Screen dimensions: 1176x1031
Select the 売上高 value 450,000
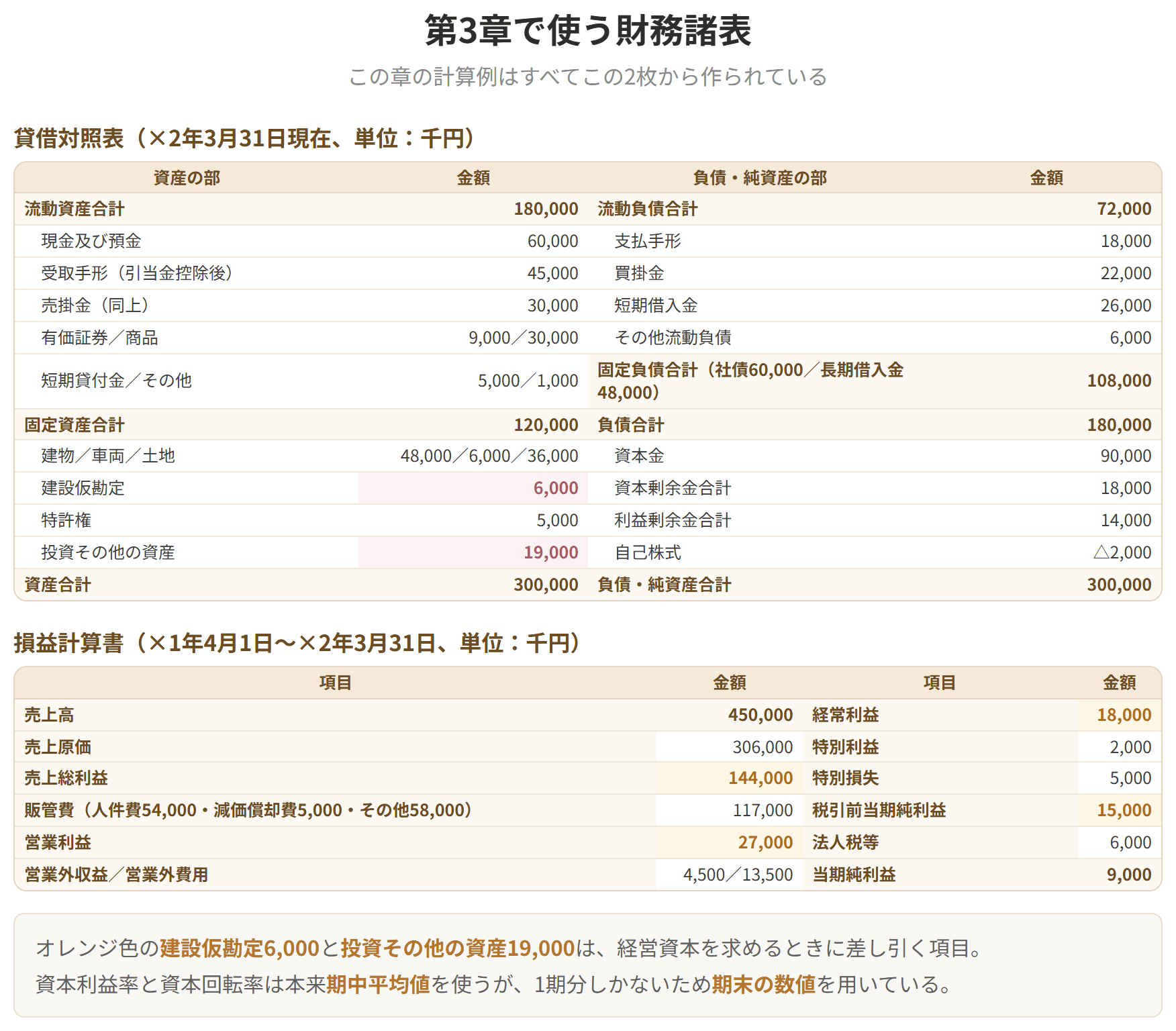tap(761, 715)
